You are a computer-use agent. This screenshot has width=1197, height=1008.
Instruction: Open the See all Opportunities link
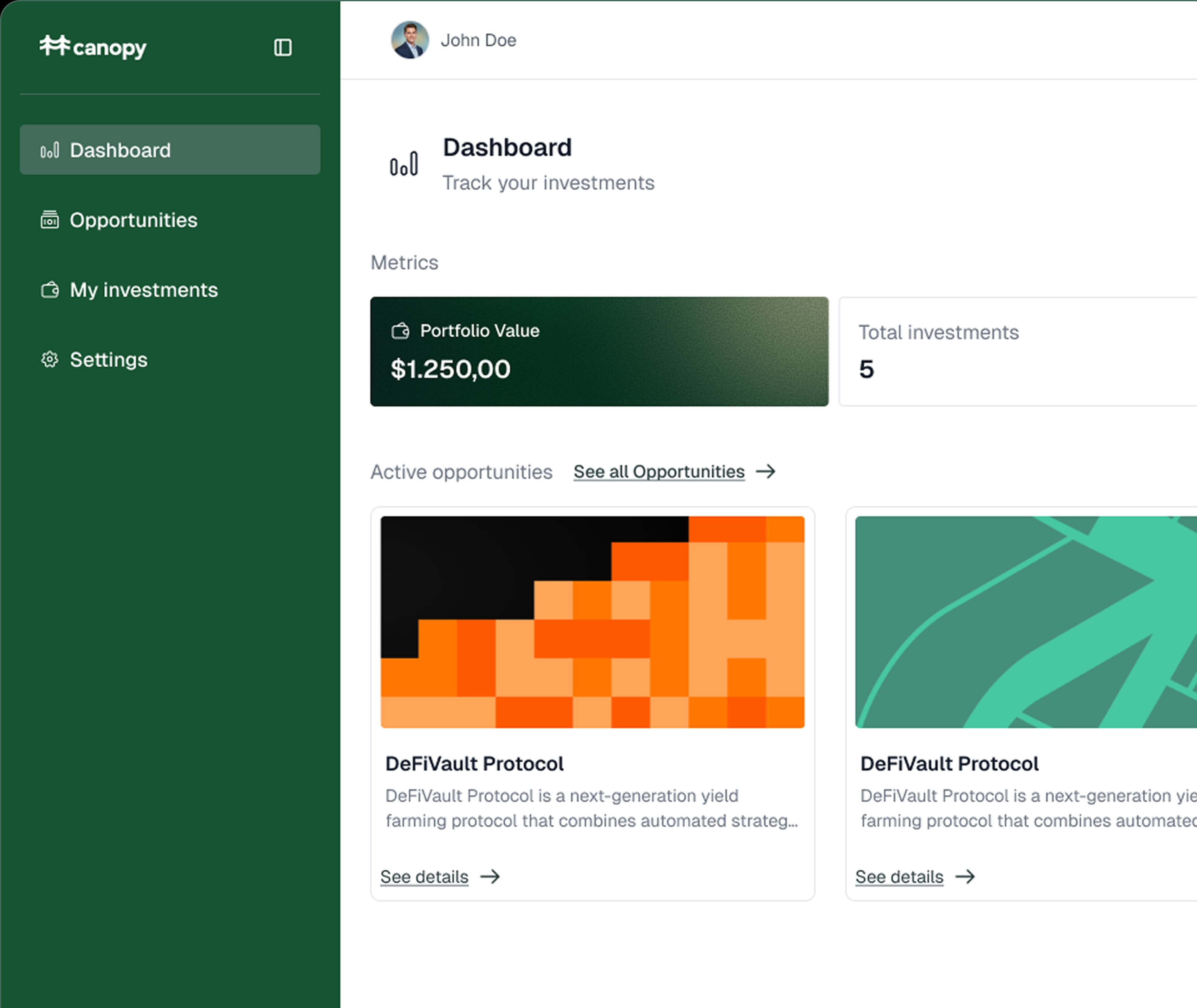(x=658, y=471)
